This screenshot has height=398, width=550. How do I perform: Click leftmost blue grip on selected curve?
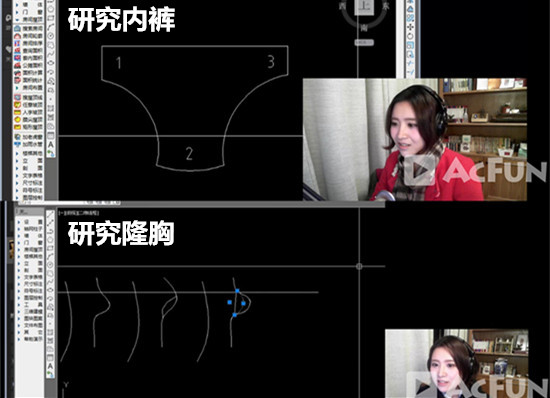pyautogui.click(x=229, y=302)
